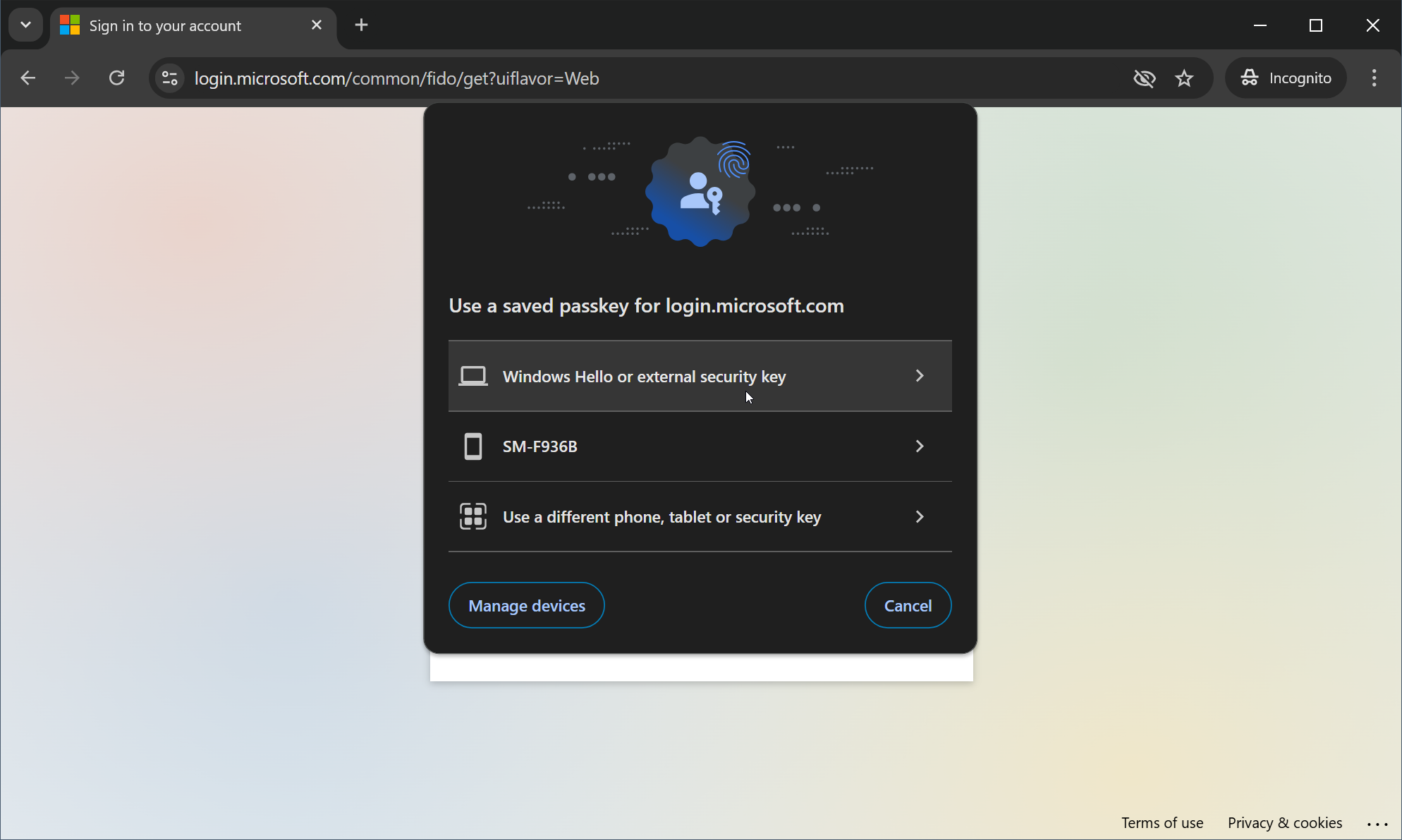Click the Incognito indicator
1402x840 pixels.
[1286, 78]
